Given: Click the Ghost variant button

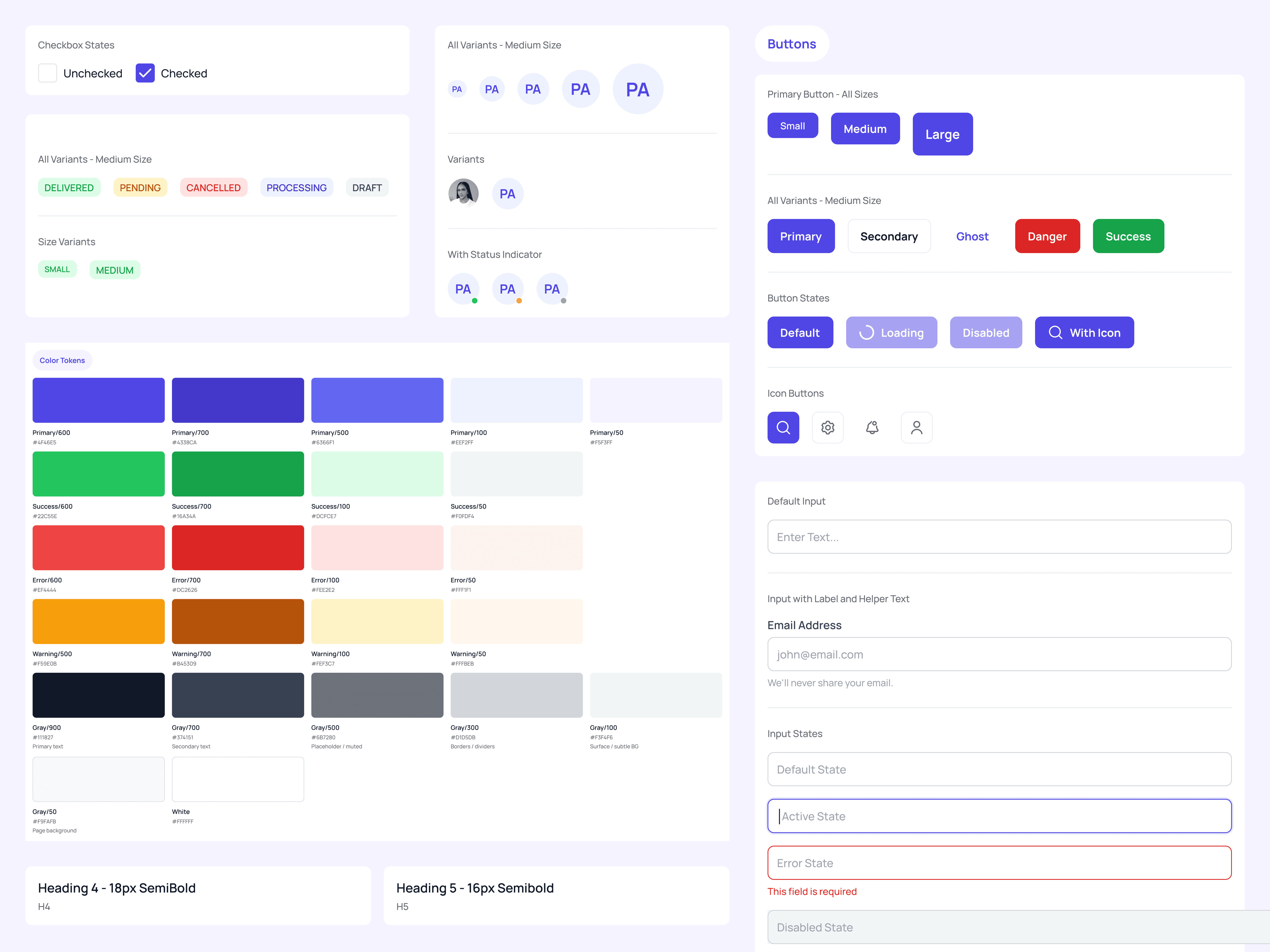Looking at the screenshot, I should click(x=972, y=236).
